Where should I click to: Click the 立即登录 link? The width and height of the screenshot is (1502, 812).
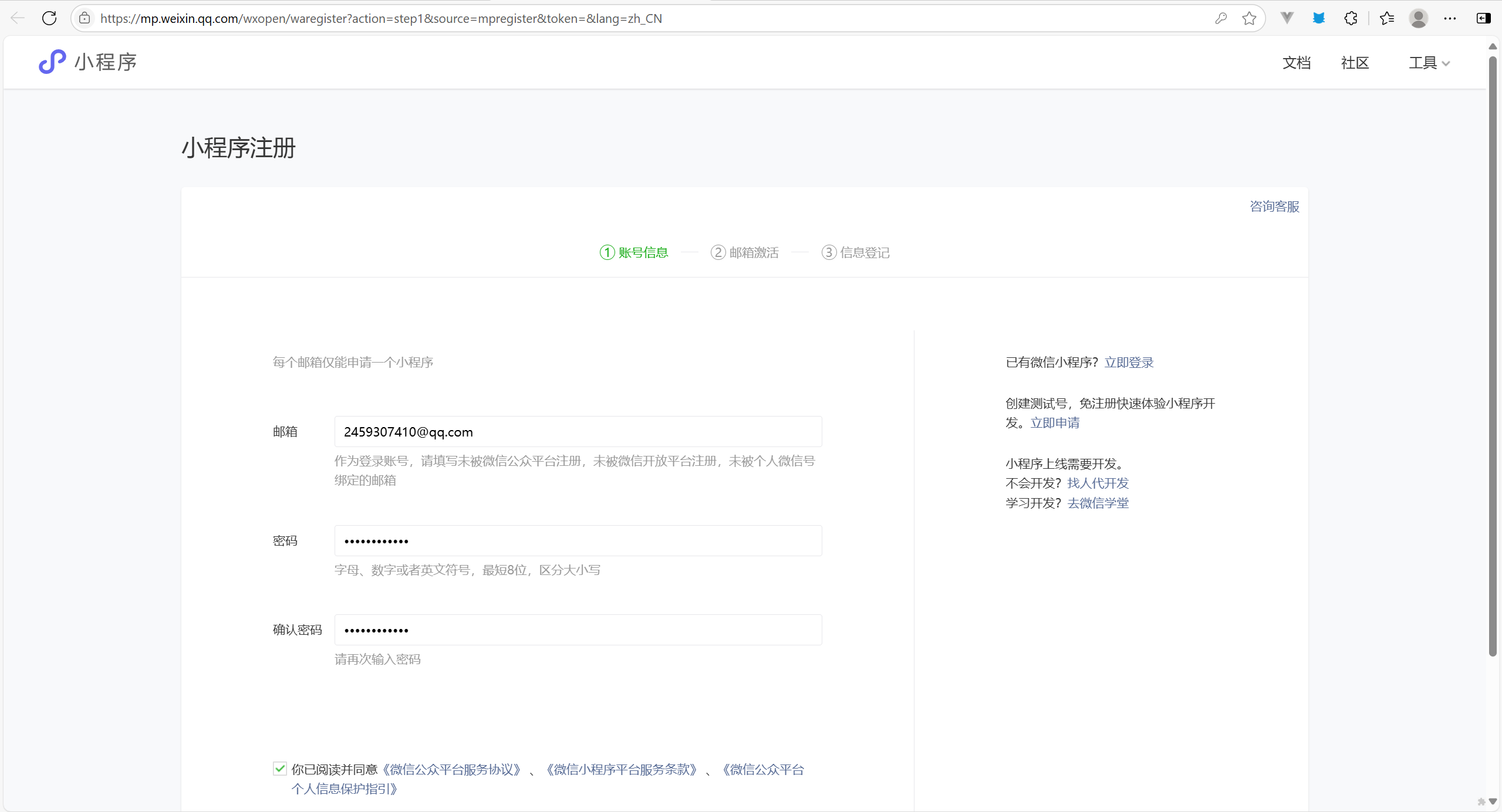[x=1129, y=362]
